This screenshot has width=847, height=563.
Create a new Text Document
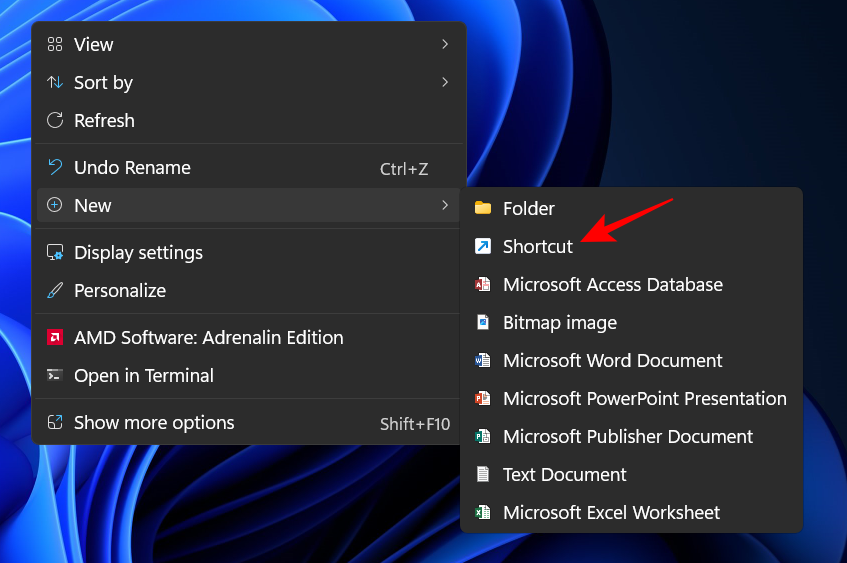(x=564, y=474)
